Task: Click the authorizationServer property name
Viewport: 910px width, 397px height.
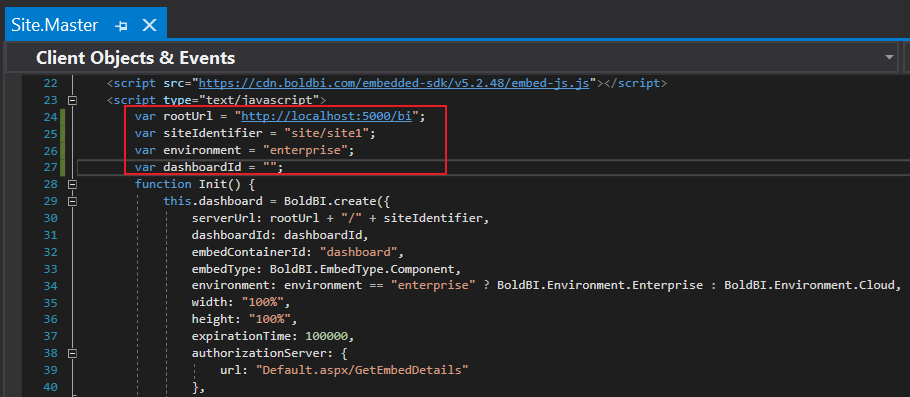Action: coord(259,353)
